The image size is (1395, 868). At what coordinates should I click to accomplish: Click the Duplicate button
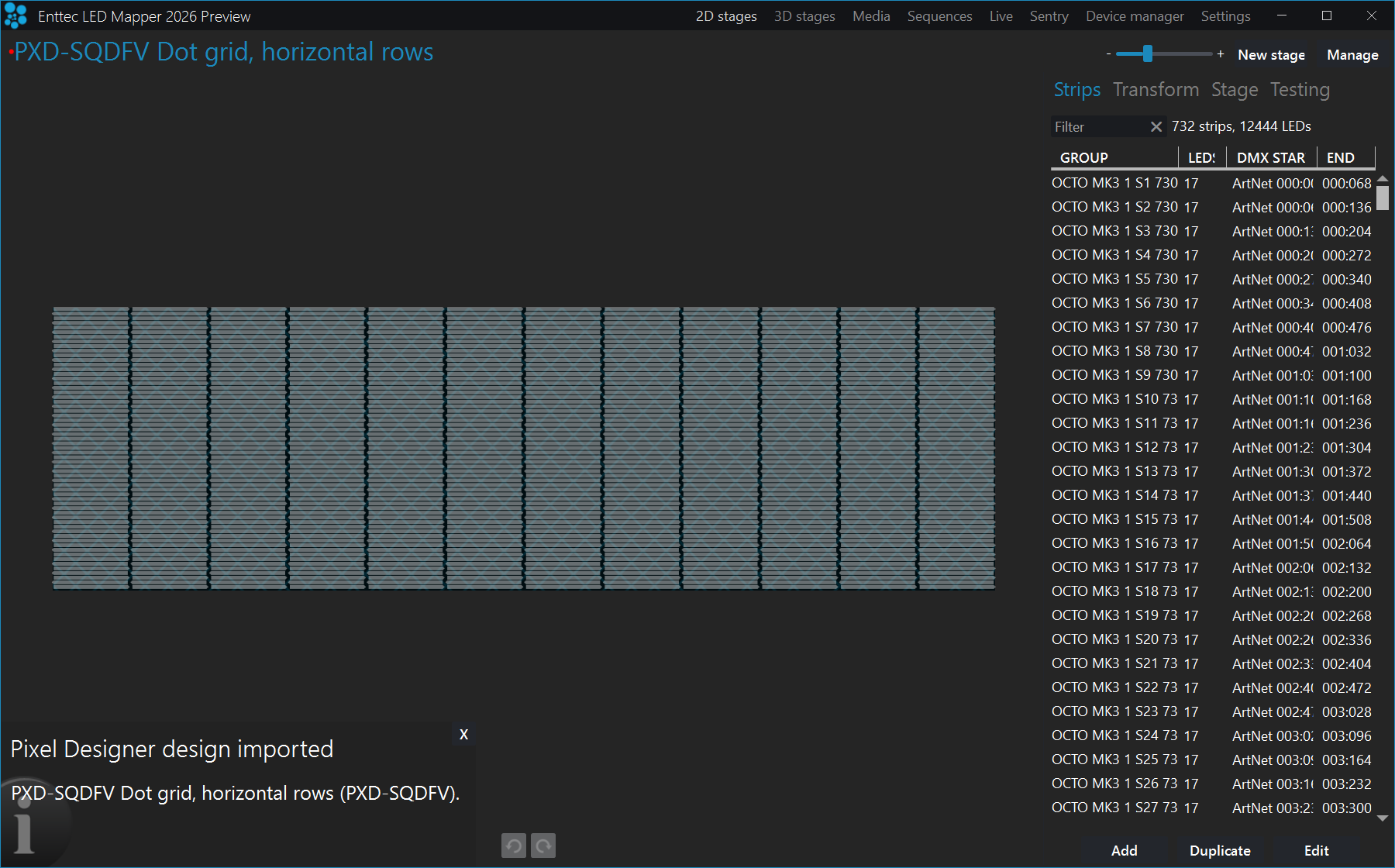coord(1220,850)
